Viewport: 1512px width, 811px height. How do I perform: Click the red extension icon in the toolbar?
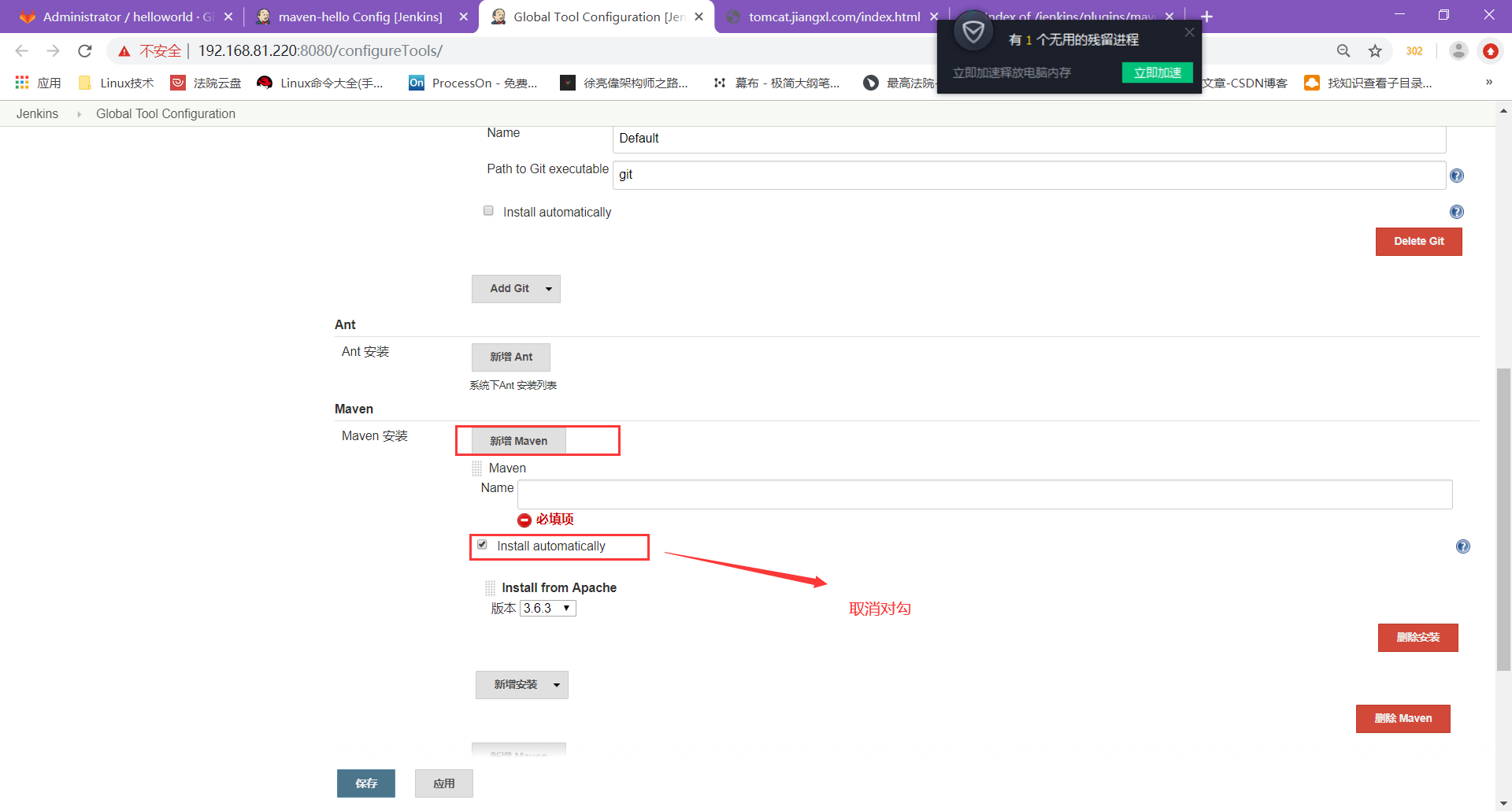[1491, 51]
